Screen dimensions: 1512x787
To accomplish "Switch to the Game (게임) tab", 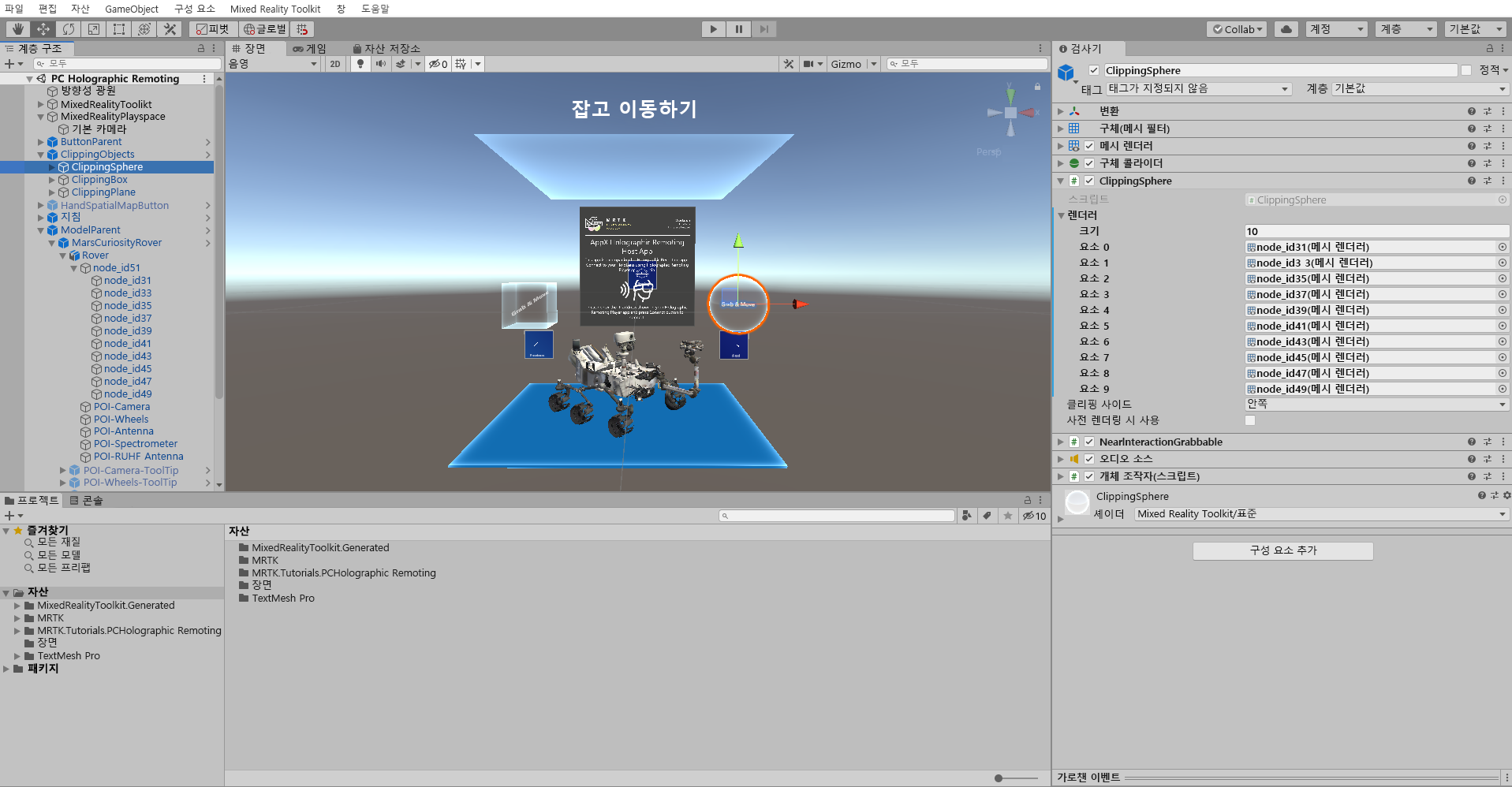I will 309,49.
